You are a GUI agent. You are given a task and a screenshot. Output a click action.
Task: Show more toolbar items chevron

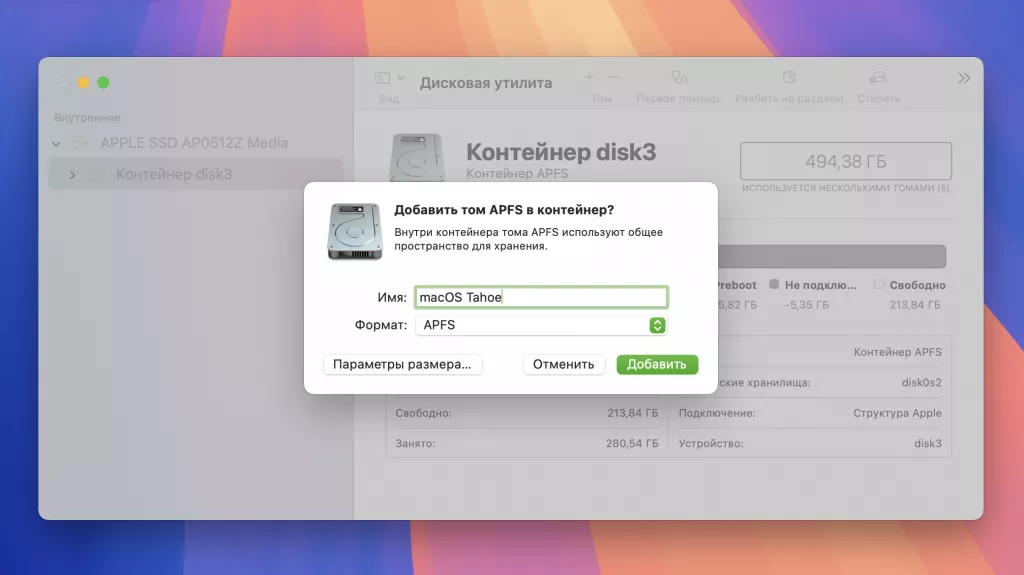pos(964,78)
